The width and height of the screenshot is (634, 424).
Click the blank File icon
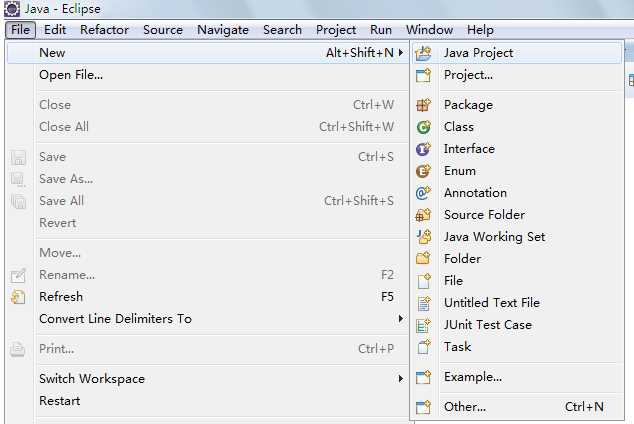423,281
